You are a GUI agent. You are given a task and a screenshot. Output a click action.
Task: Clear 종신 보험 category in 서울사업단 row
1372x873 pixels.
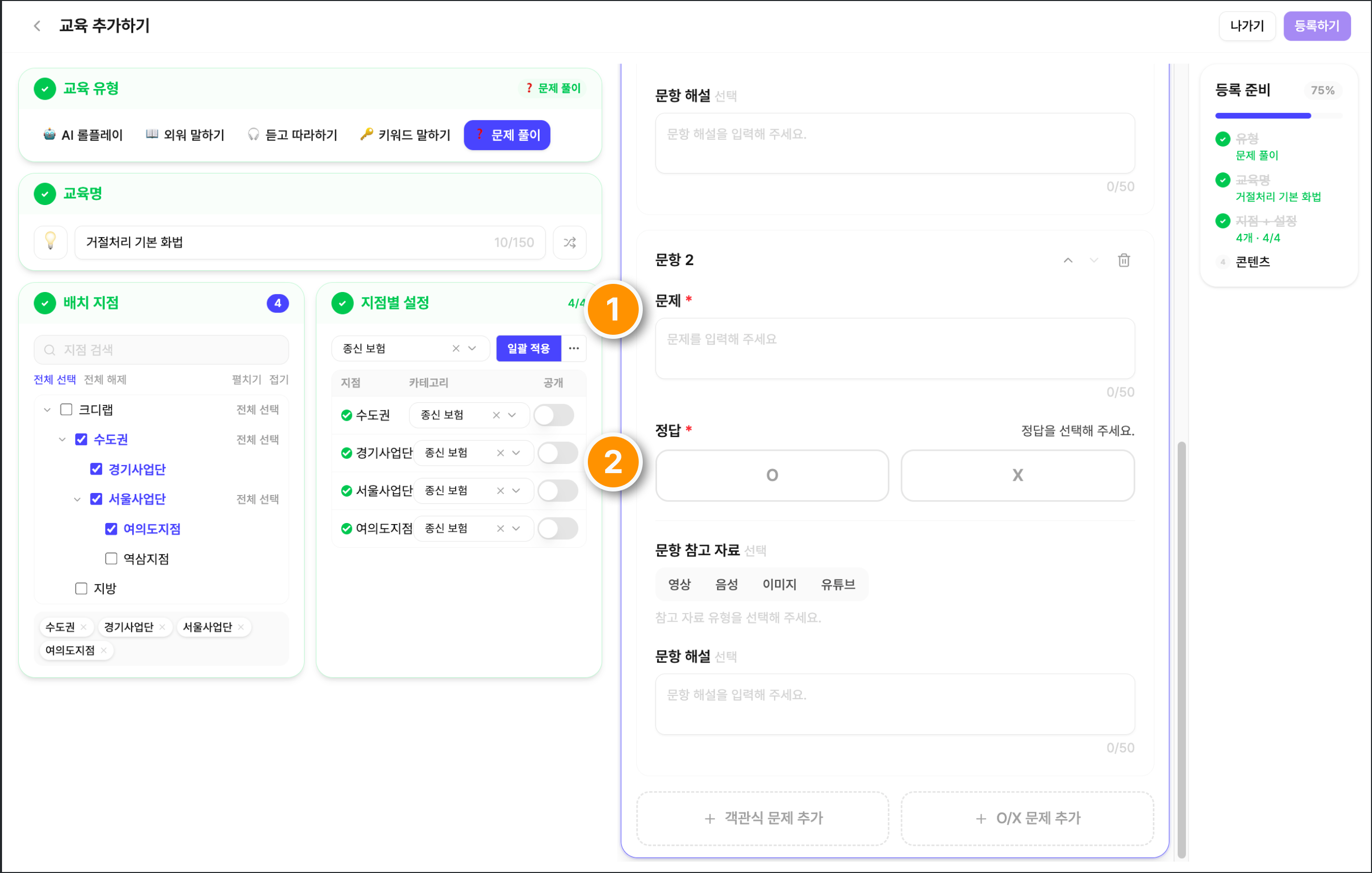[500, 490]
